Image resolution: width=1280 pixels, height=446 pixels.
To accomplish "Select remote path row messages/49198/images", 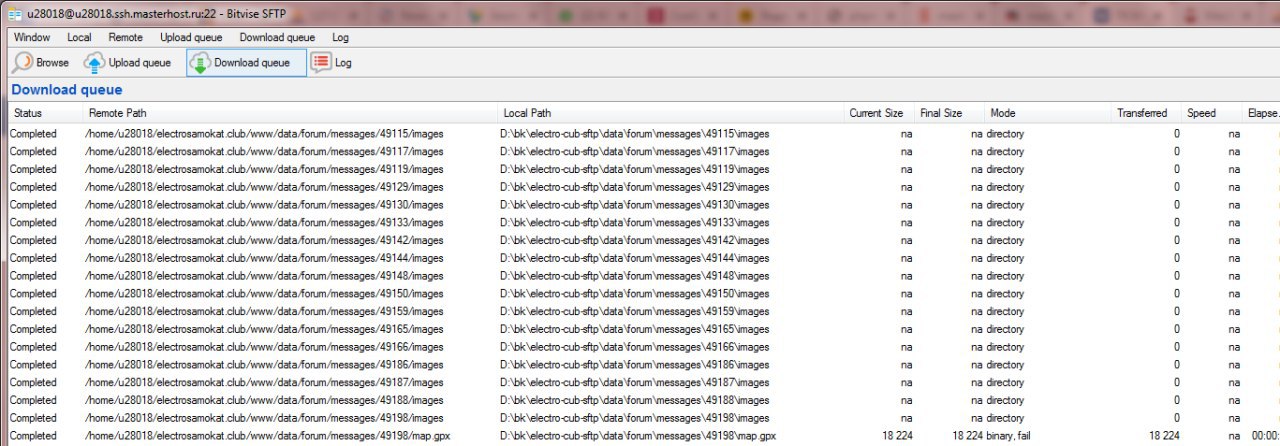I will (265, 417).
